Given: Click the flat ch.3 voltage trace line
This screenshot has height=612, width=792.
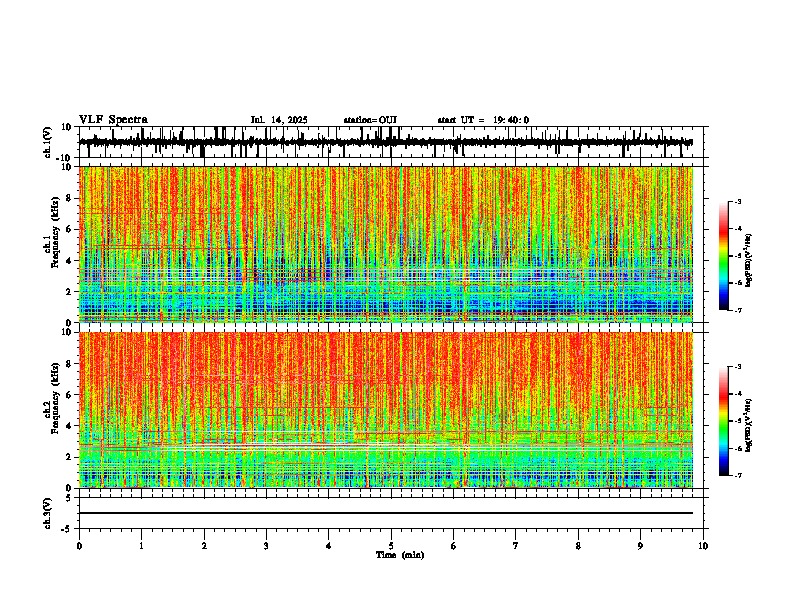Looking at the screenshot, I should (386, 513).
